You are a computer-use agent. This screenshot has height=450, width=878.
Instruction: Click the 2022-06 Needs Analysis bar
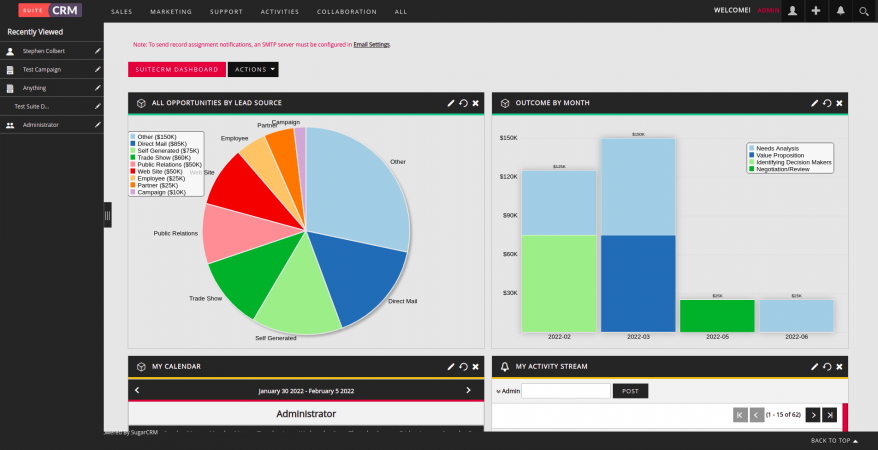tap(796, 316)
